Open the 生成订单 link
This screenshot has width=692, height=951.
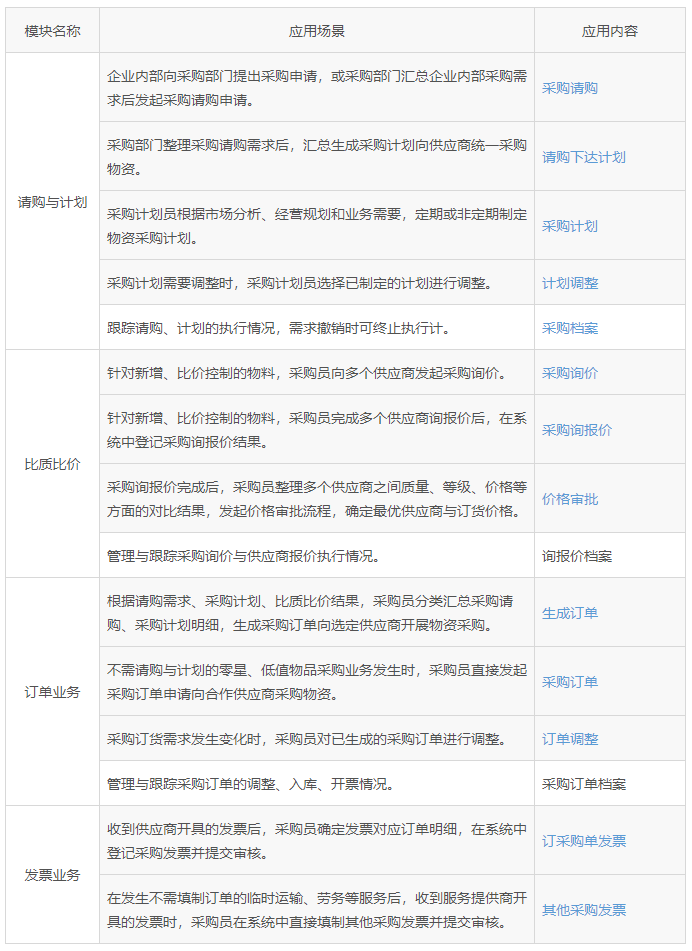point(569,613)
